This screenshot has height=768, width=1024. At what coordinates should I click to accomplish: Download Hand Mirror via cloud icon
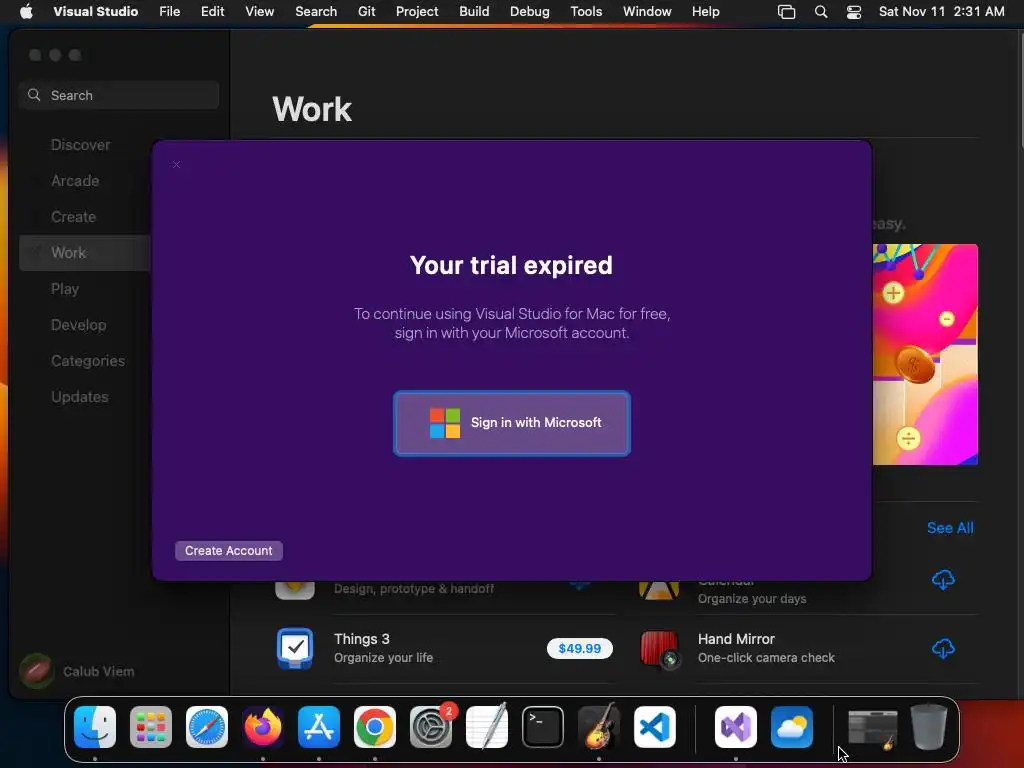coord(943,648)
